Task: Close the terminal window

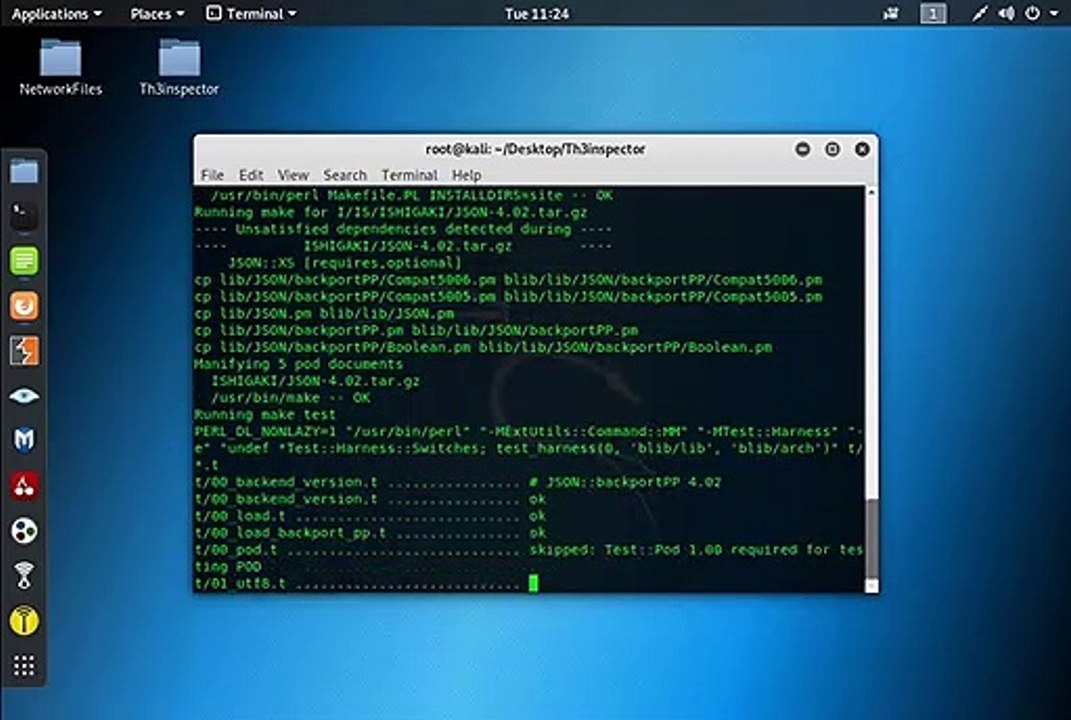Action: click(x=862, y=149)
